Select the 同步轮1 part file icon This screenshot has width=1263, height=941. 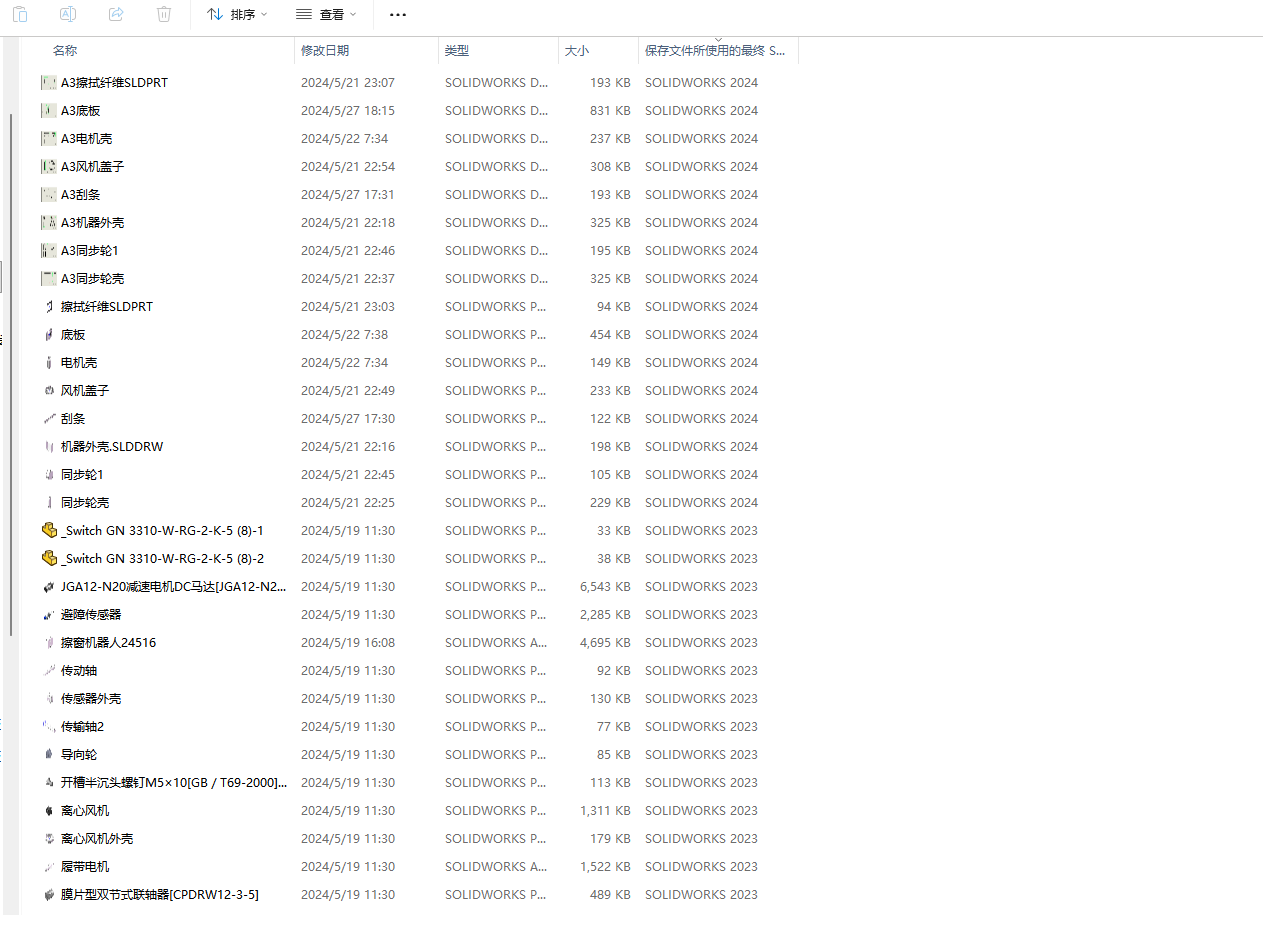point(49,474)
